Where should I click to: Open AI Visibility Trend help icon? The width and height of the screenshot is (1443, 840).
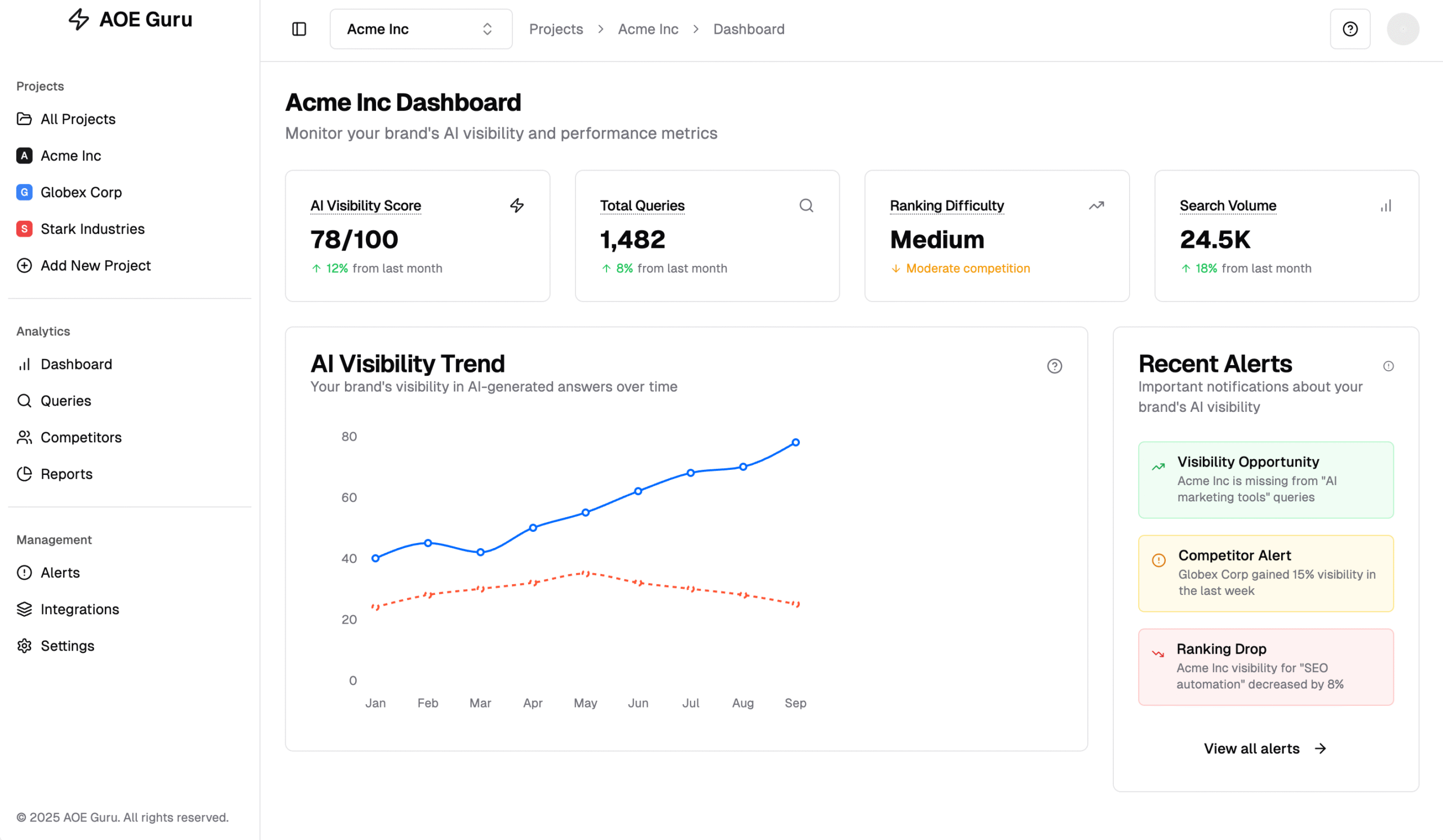point(1054,366)
